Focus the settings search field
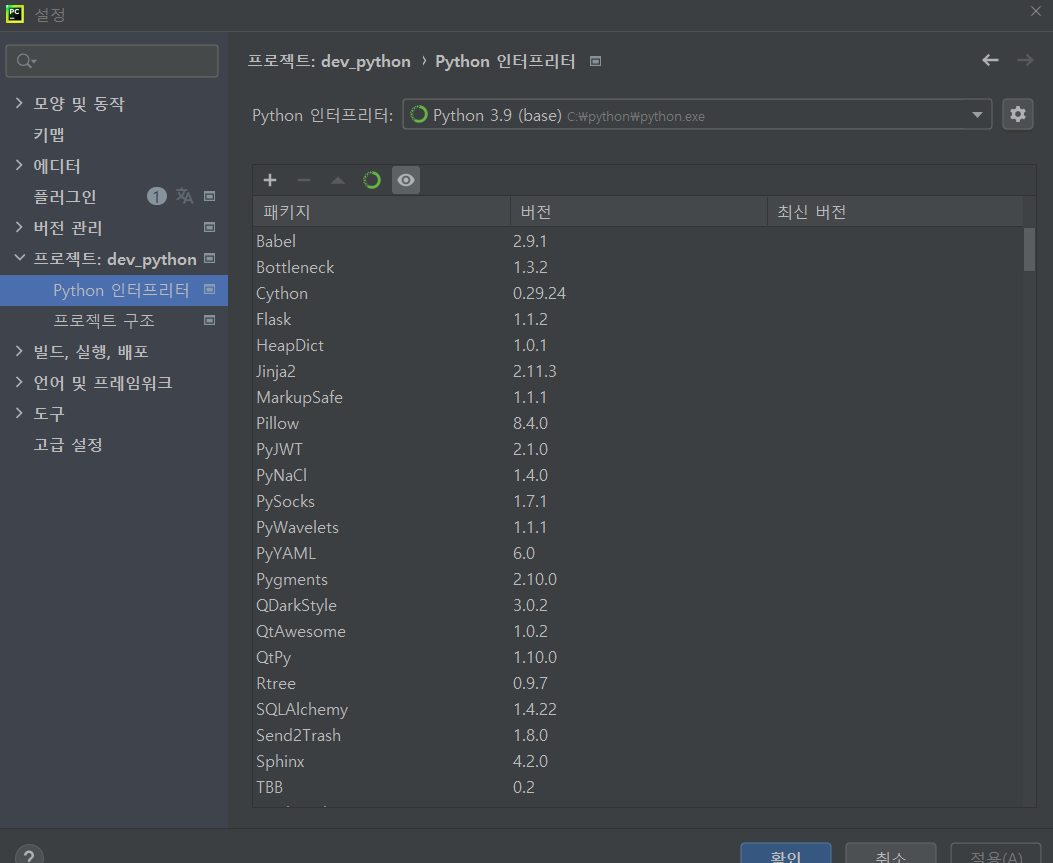This screenshot has height=863, width=1053. 112,61
